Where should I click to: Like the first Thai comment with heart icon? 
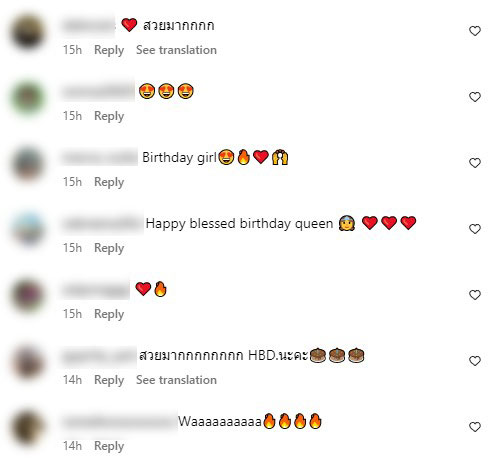pos(475,31)
